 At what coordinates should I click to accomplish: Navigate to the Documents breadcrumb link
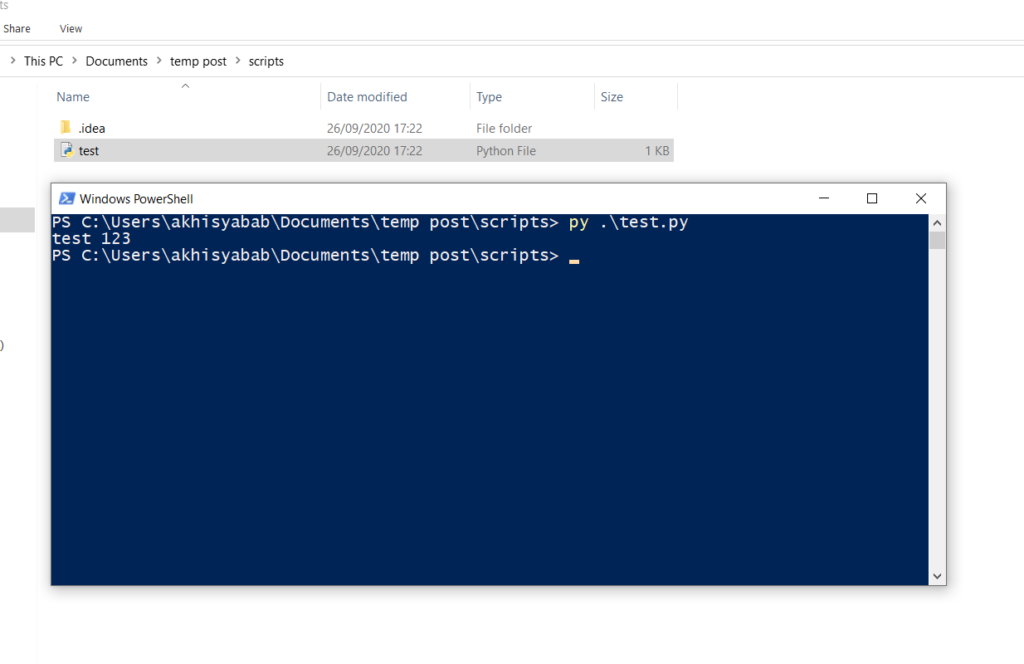point(116,61)
